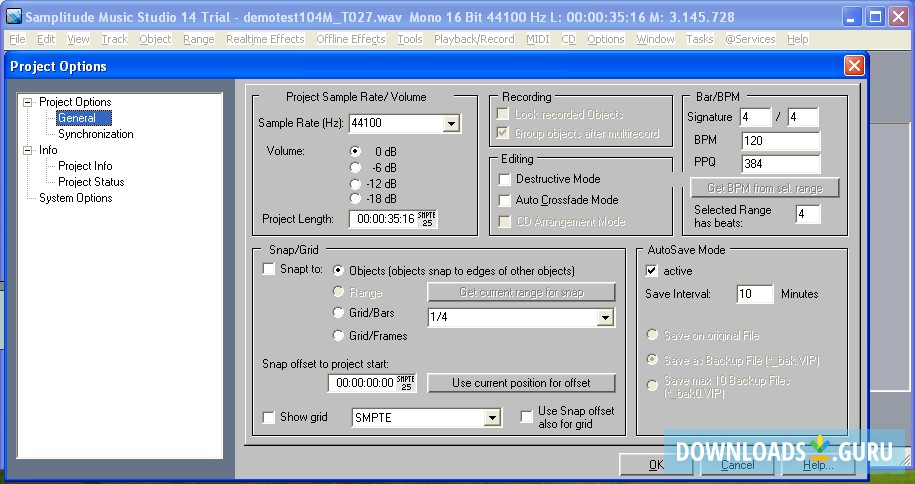The height and width of the screenshot is (484, 915).
Task: Open the Tasks menu
Action: (700, 39)
